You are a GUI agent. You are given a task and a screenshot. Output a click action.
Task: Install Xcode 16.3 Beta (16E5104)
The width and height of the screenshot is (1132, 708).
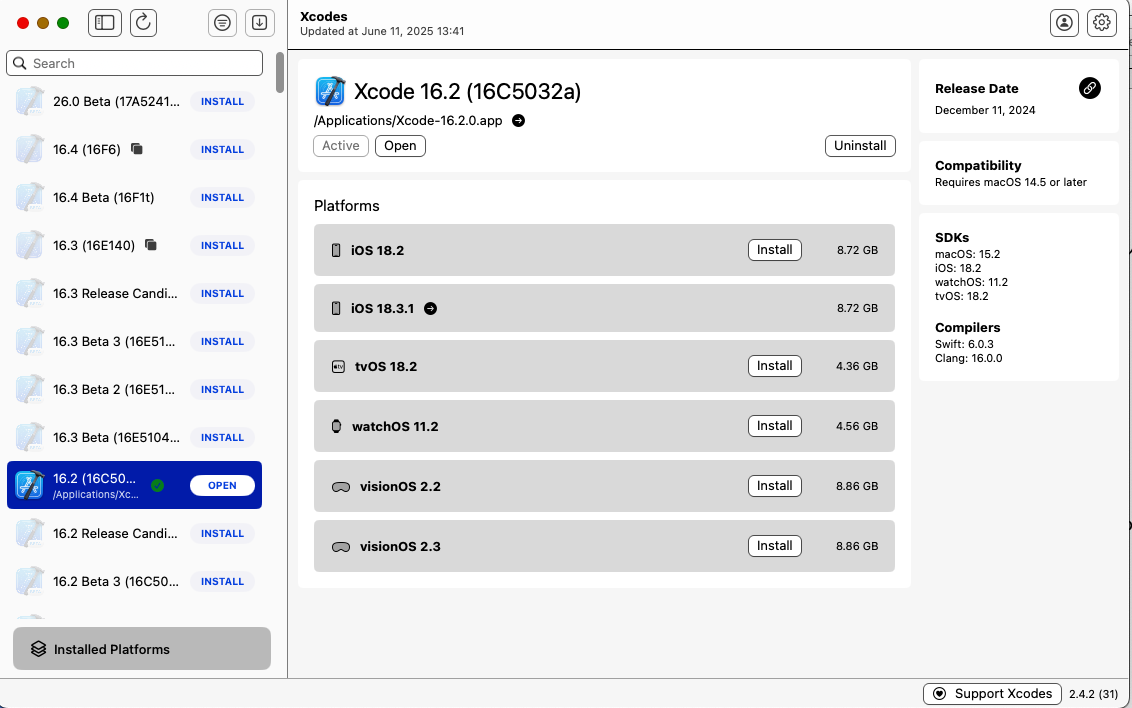222,437
